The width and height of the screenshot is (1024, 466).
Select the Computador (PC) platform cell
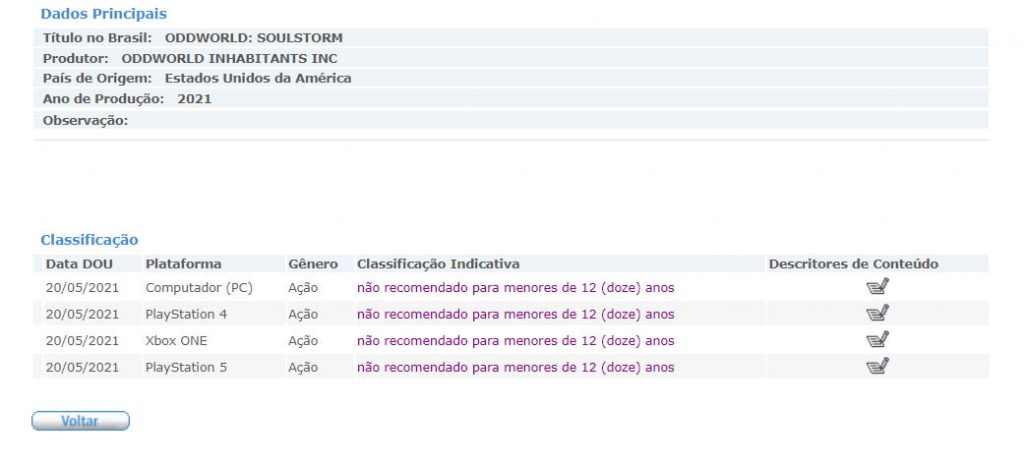point(199,287)
